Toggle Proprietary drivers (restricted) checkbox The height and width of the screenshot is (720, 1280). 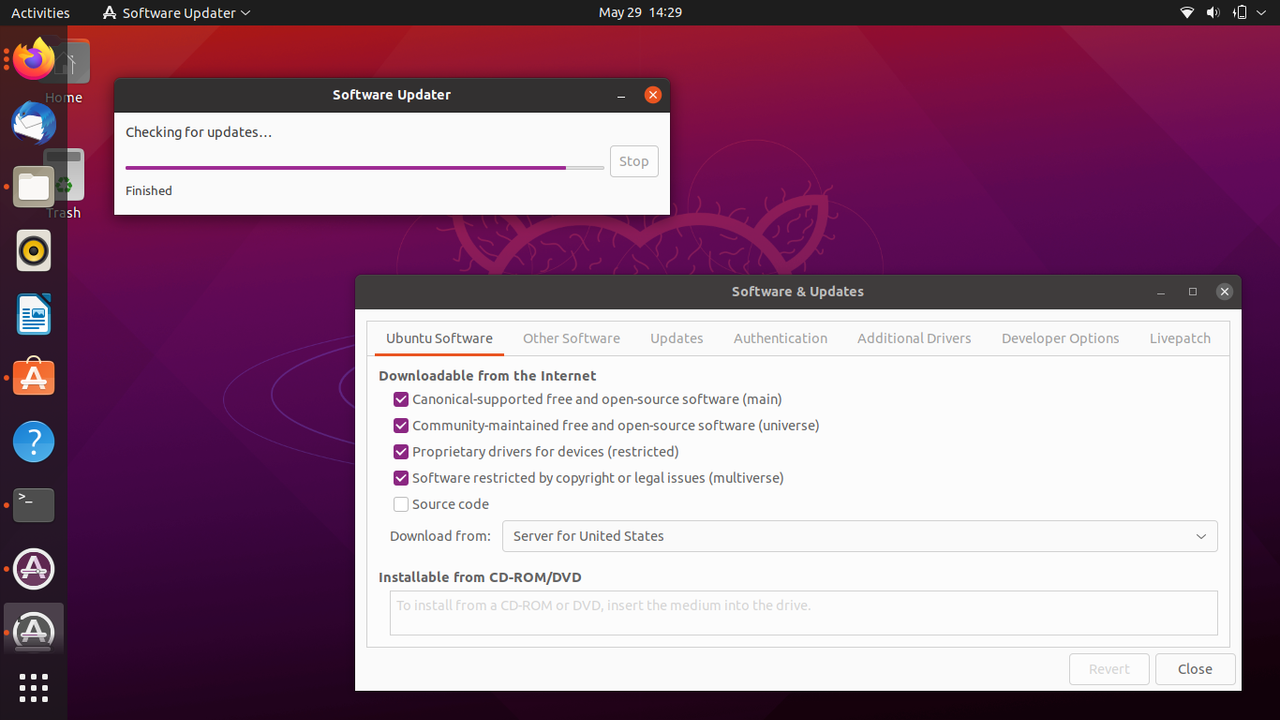(x=401, y=452)
